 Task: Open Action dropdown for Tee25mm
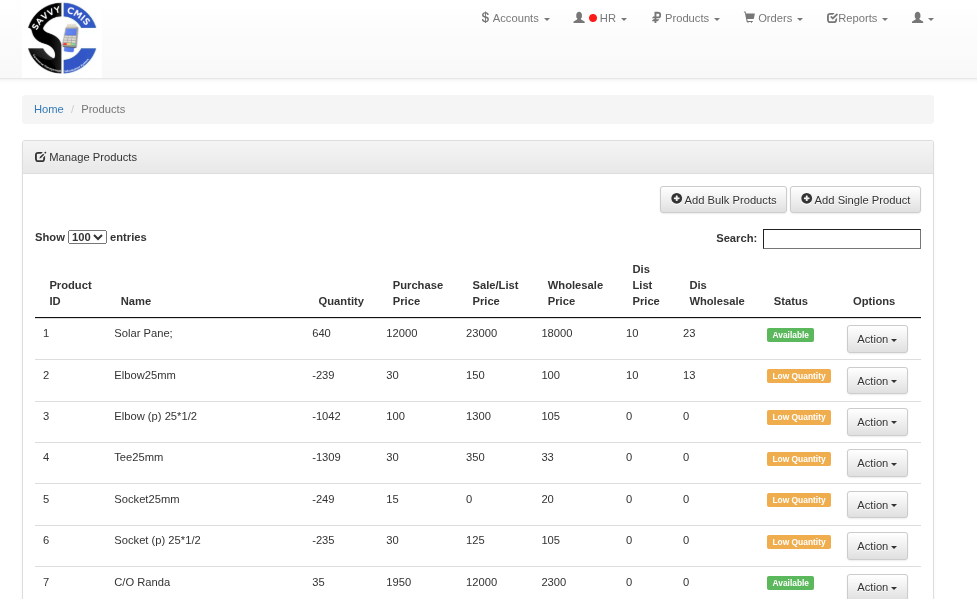tap(876, 463)
